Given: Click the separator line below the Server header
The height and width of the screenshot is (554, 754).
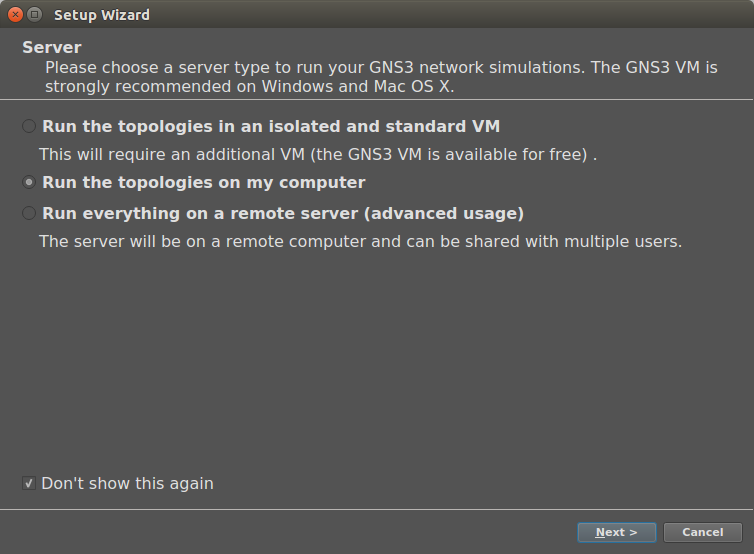Looking at the screenshot, I should (x=377, y=98).
